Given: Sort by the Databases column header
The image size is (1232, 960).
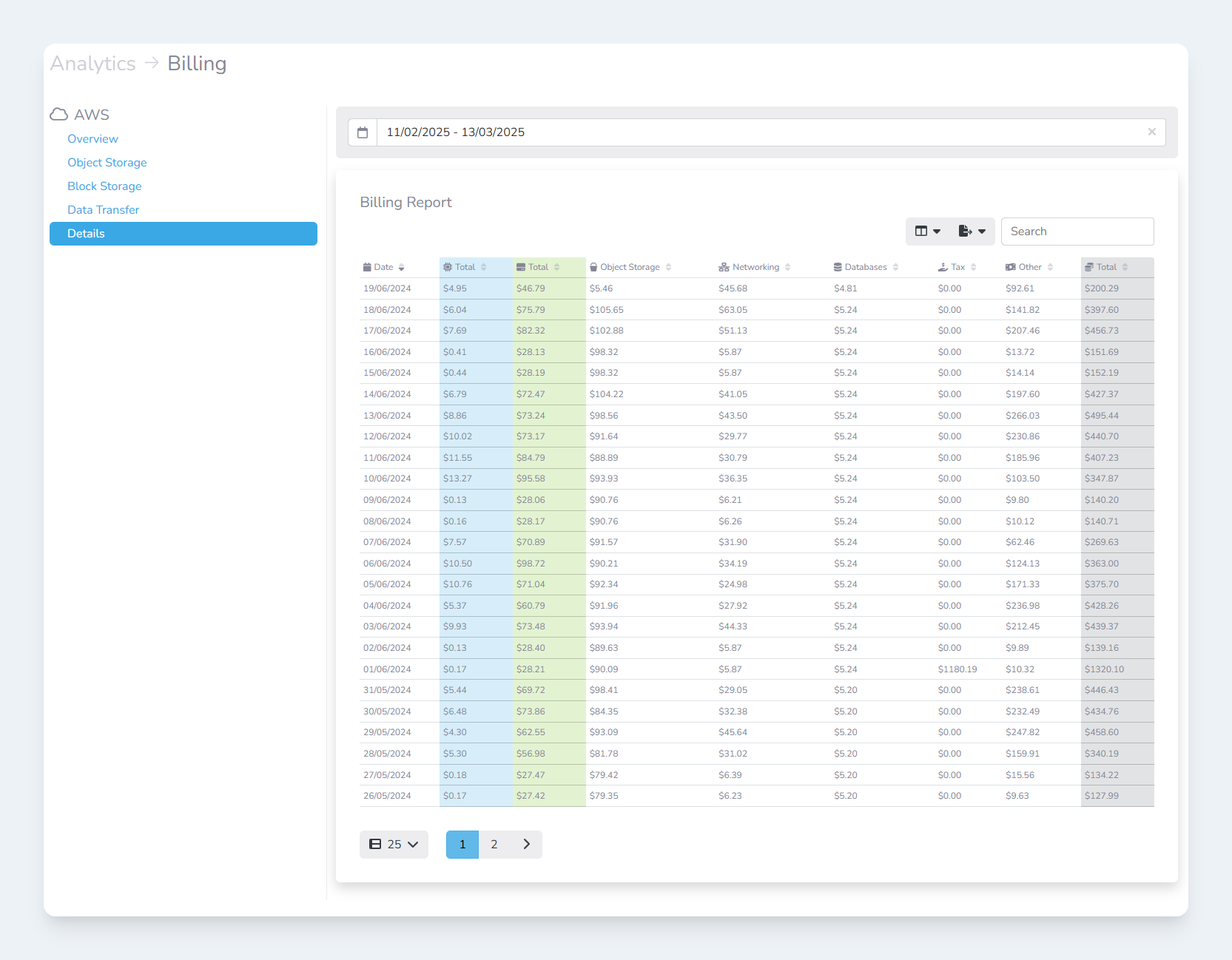Looking at the screenshot, I should tap(866, 267).
